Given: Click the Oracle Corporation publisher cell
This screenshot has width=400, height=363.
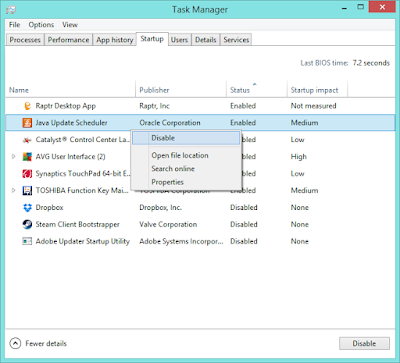Looking at the screenshot, I should (170, 123).
